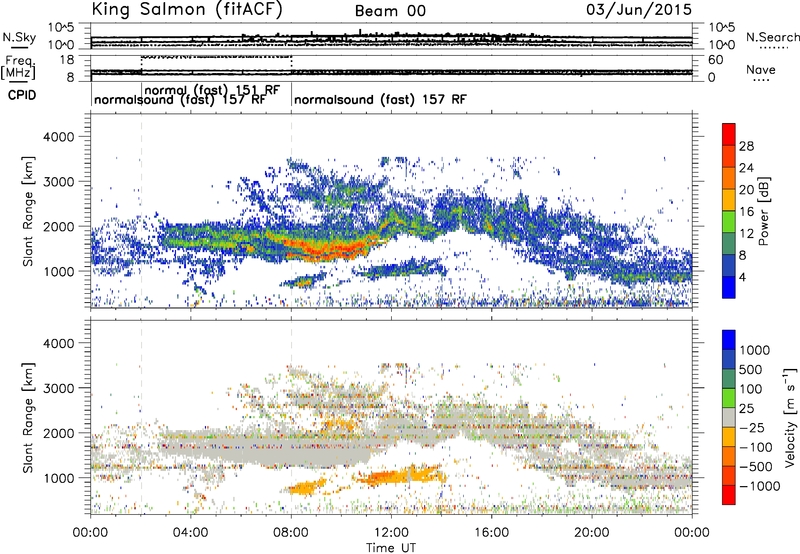Select the "Velocity [m s-1]" colorbar title
Screen dimensions: 800x554
[x=790, y=417]
